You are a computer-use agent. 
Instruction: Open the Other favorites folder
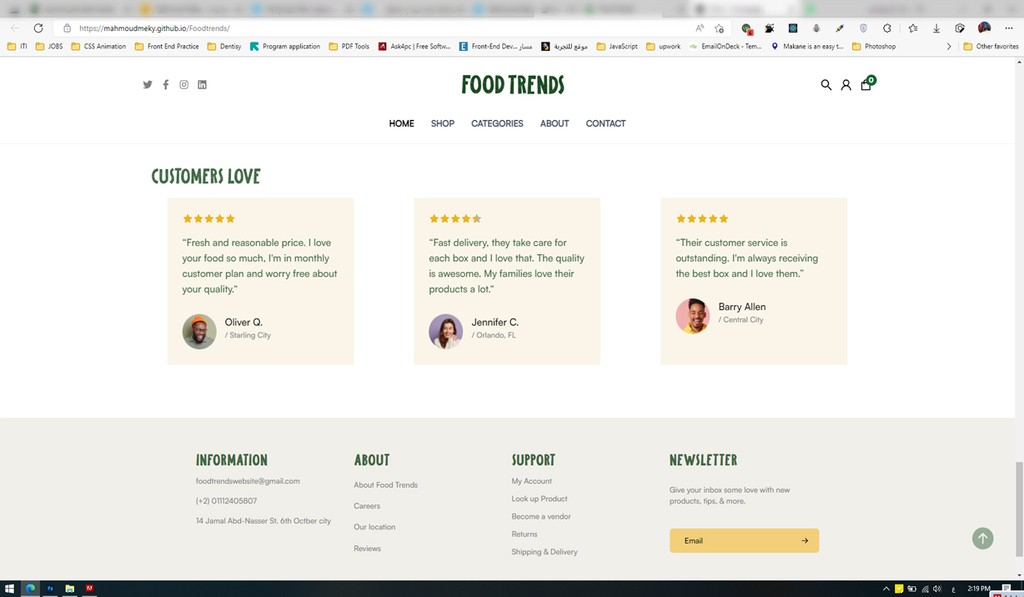[x=991, y=46]
